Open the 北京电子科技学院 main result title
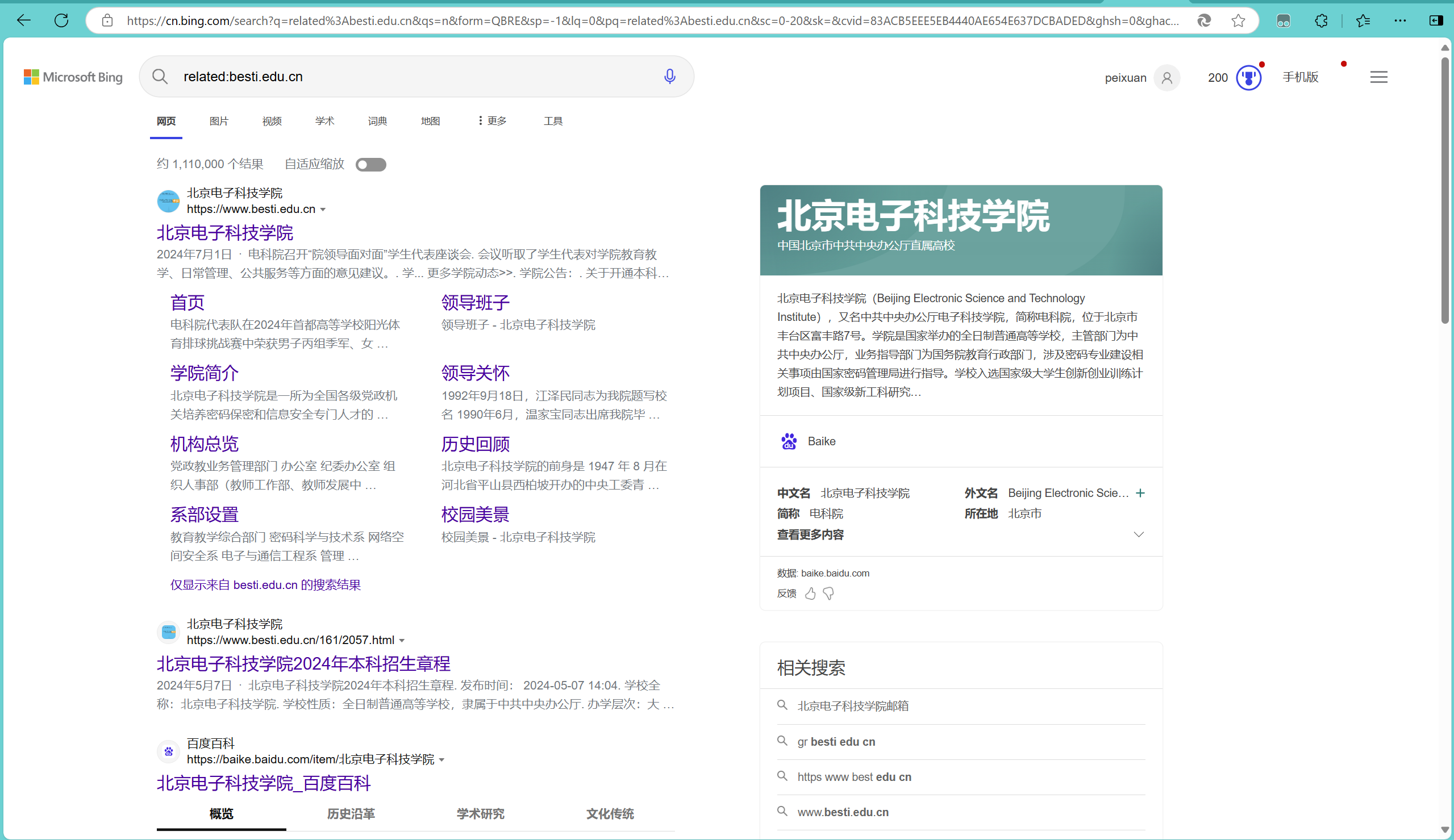This screenshot has height=840, width=1454. click(x=225, y=233)
